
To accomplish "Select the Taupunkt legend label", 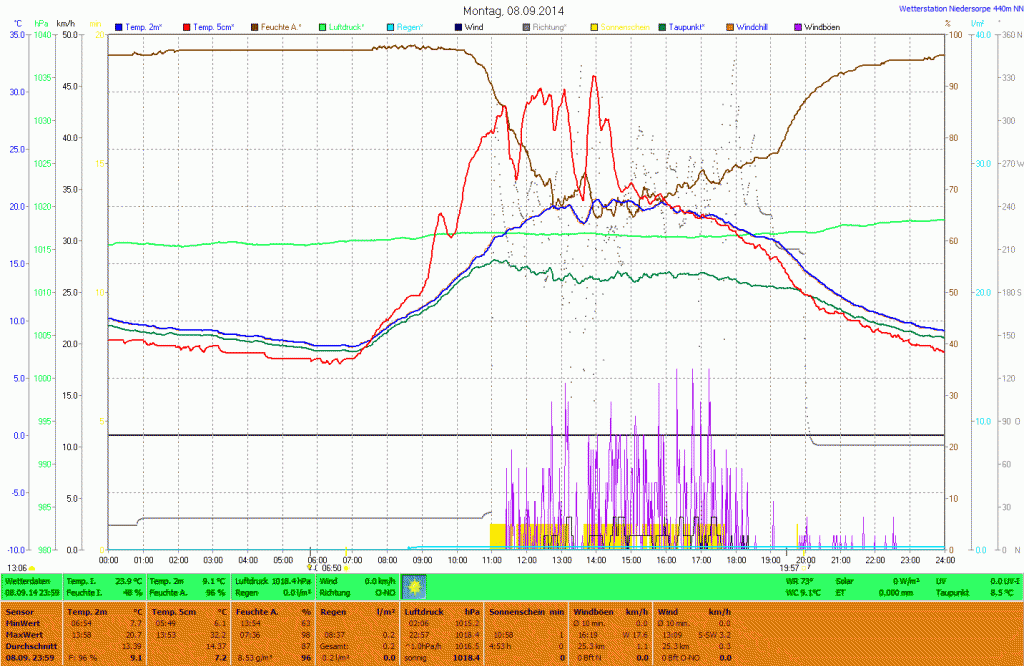I will [687, 26].
